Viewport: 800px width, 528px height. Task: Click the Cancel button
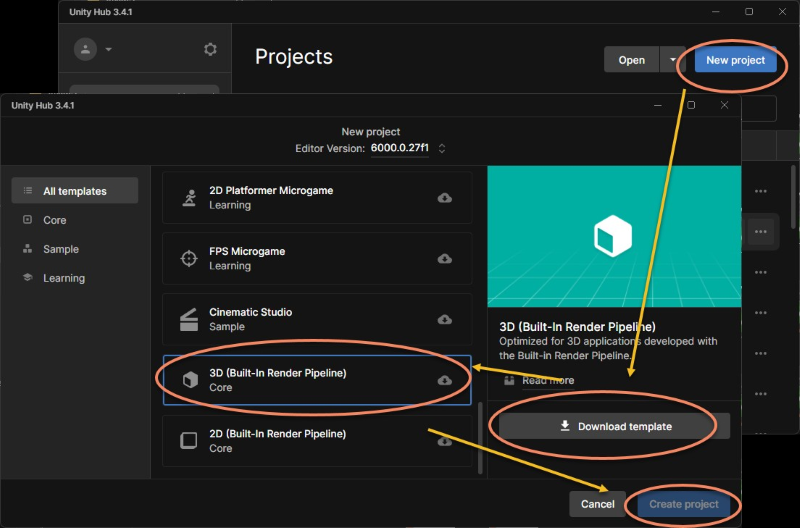pyautogui.click(x=598, y=504)
